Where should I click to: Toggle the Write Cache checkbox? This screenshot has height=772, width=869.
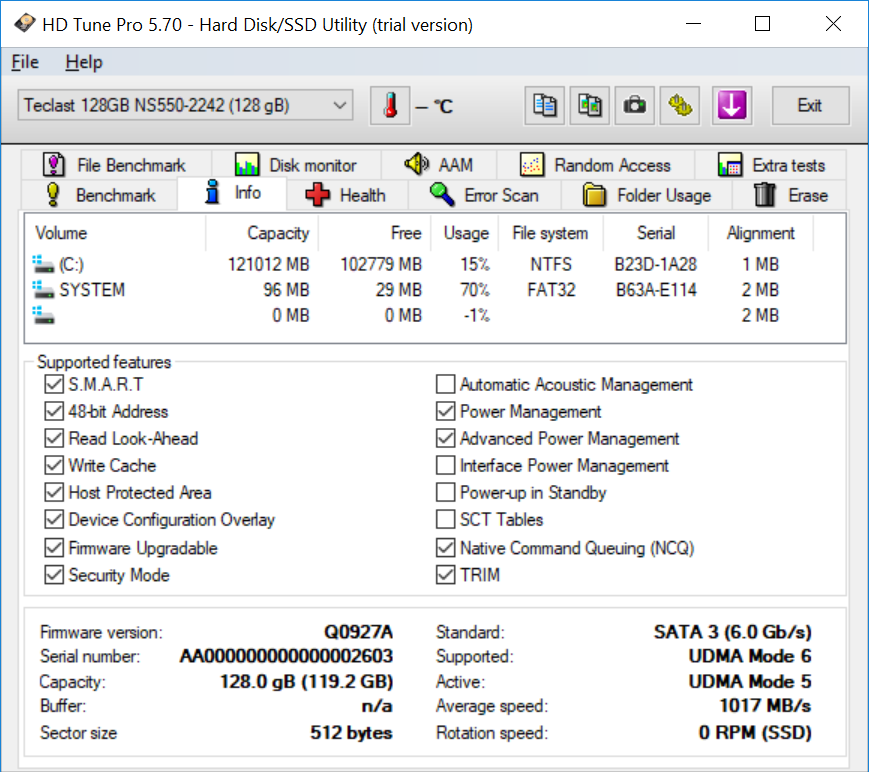tap(54, 466)
